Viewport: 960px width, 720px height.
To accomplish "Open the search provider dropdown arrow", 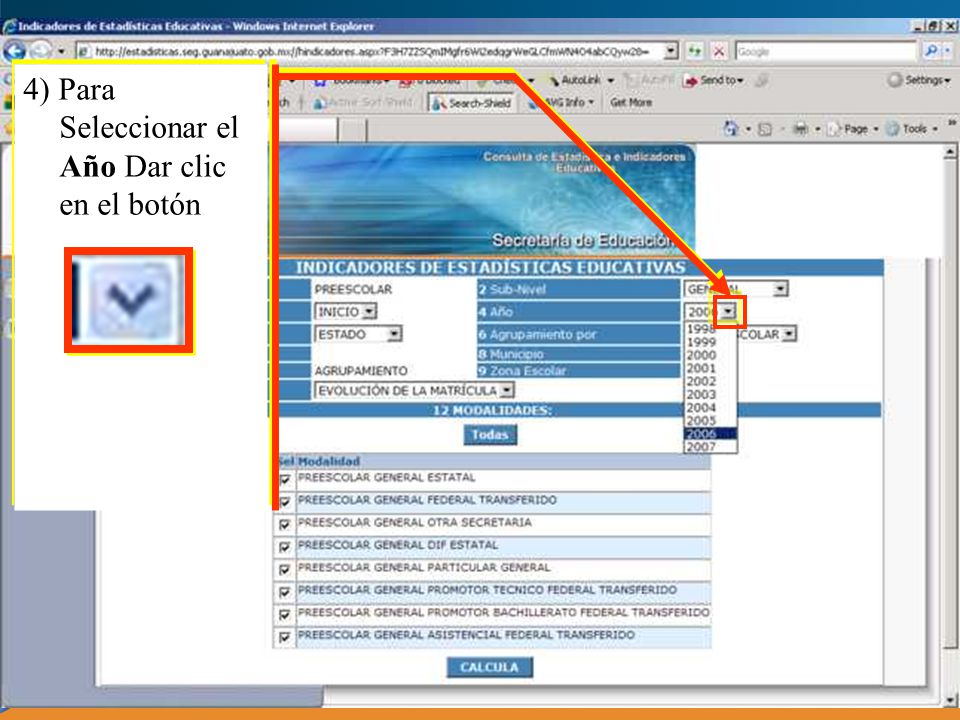I will (x=947, y=51).
